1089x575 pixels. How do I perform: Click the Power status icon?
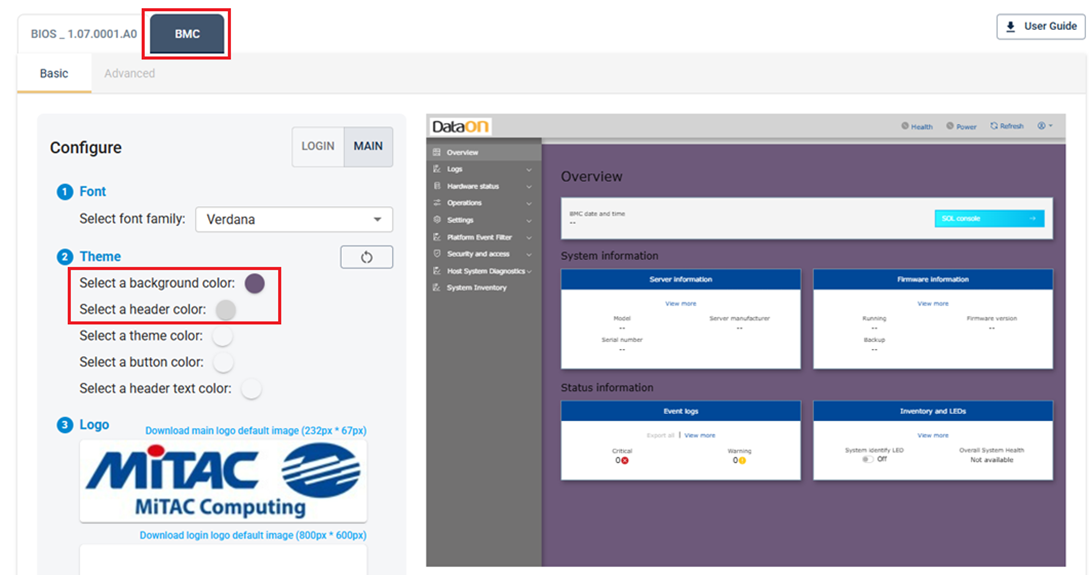point(949,126)
